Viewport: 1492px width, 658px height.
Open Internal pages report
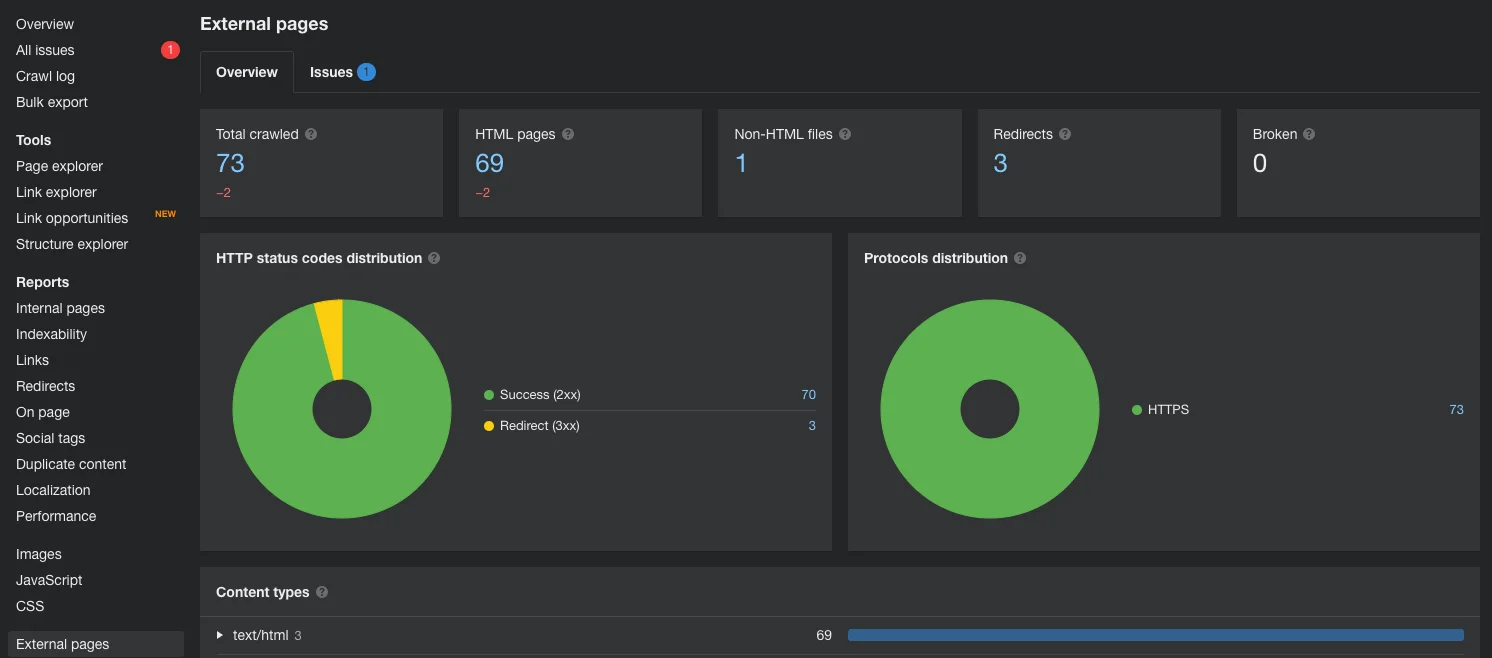click(x=60, y=308)
